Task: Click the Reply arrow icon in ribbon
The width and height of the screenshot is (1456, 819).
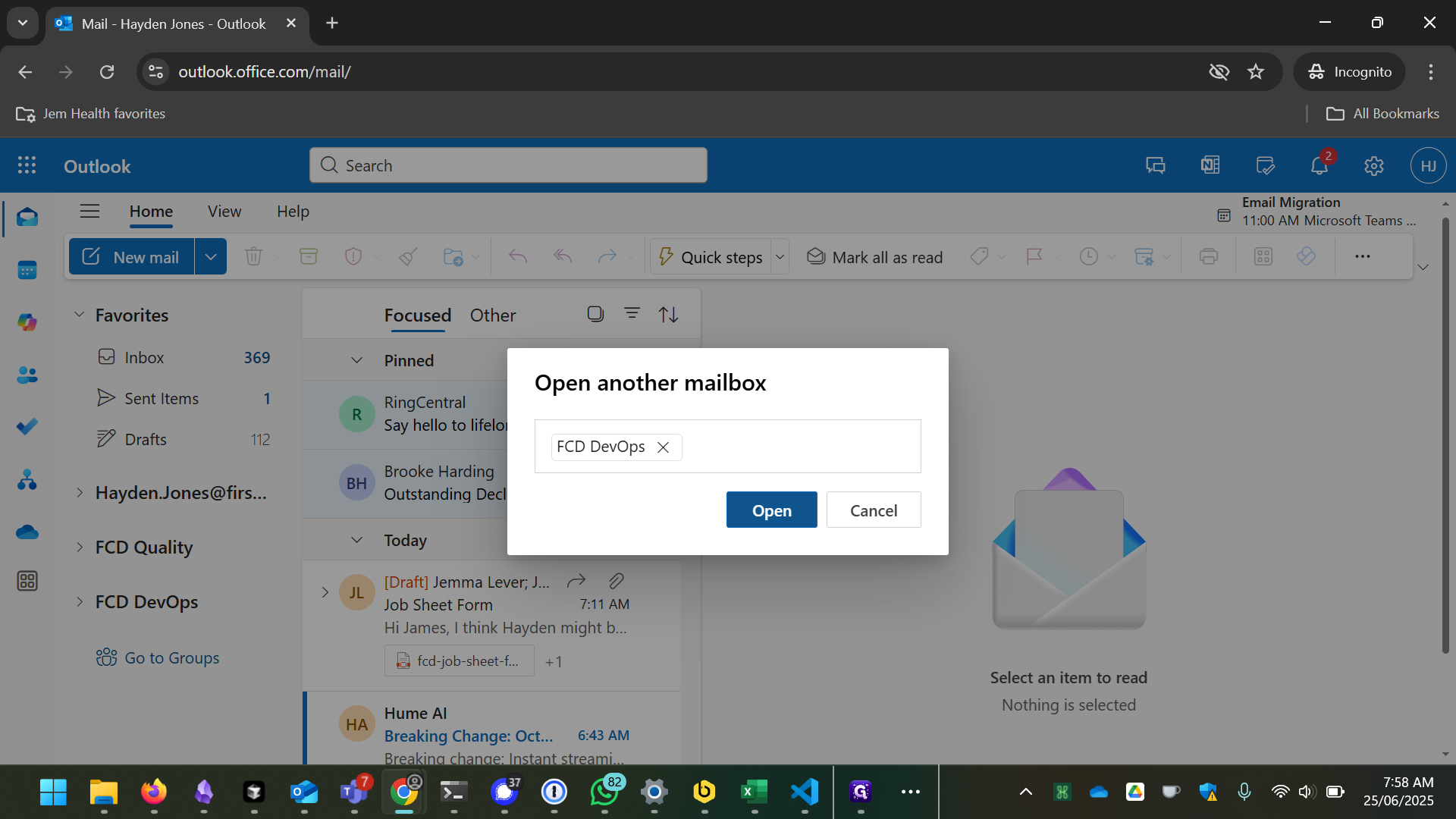Action: 518,256
